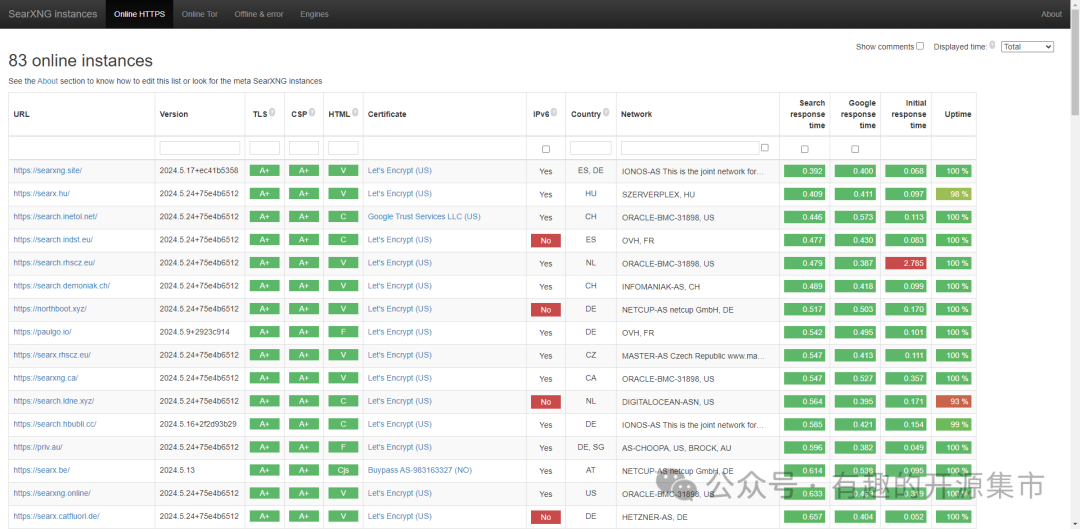Click the Displayed time help icon
Screen dimensions: 1080x529
click(992, 45)
